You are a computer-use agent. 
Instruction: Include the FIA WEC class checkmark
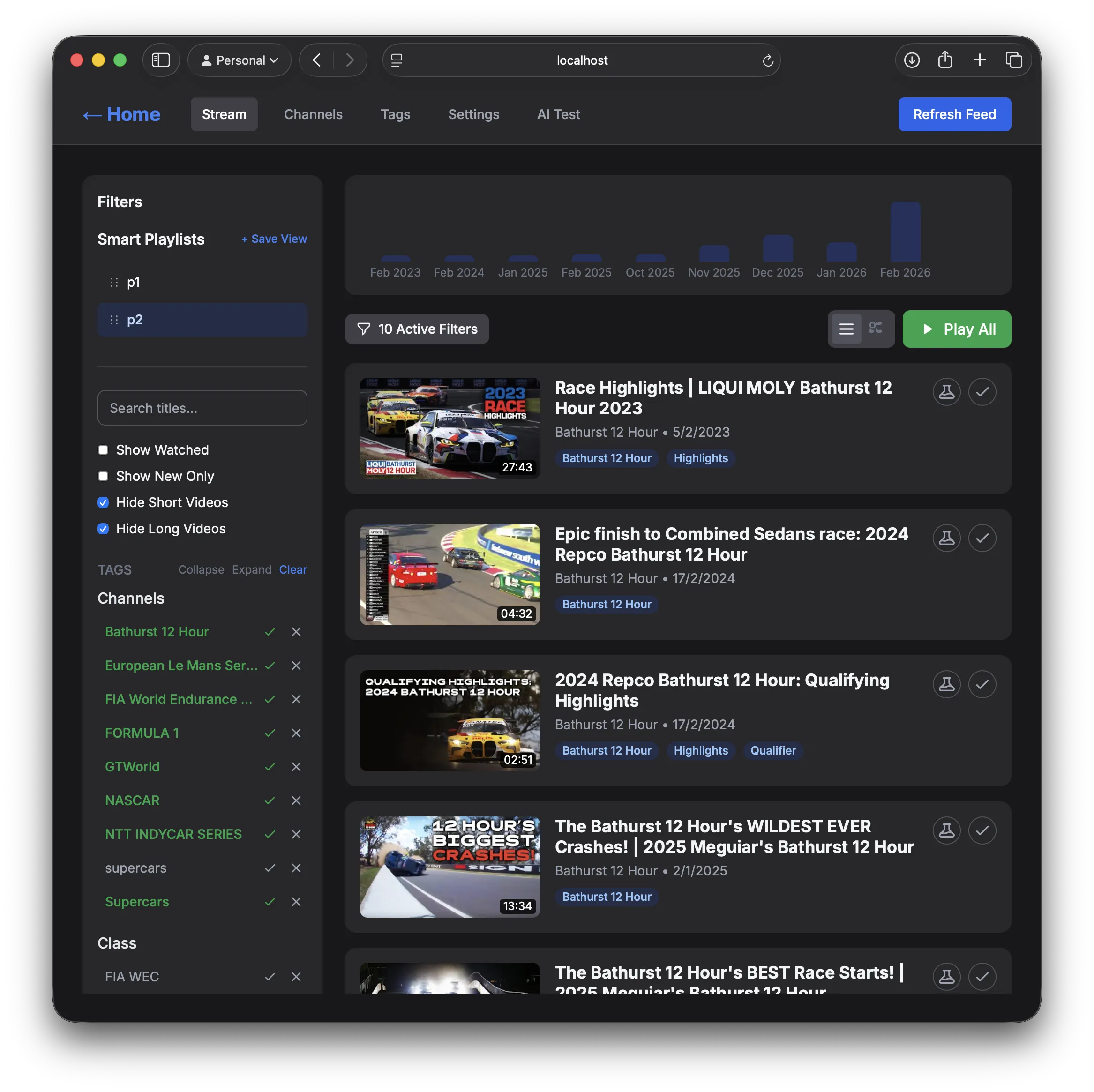pos(270,977)
